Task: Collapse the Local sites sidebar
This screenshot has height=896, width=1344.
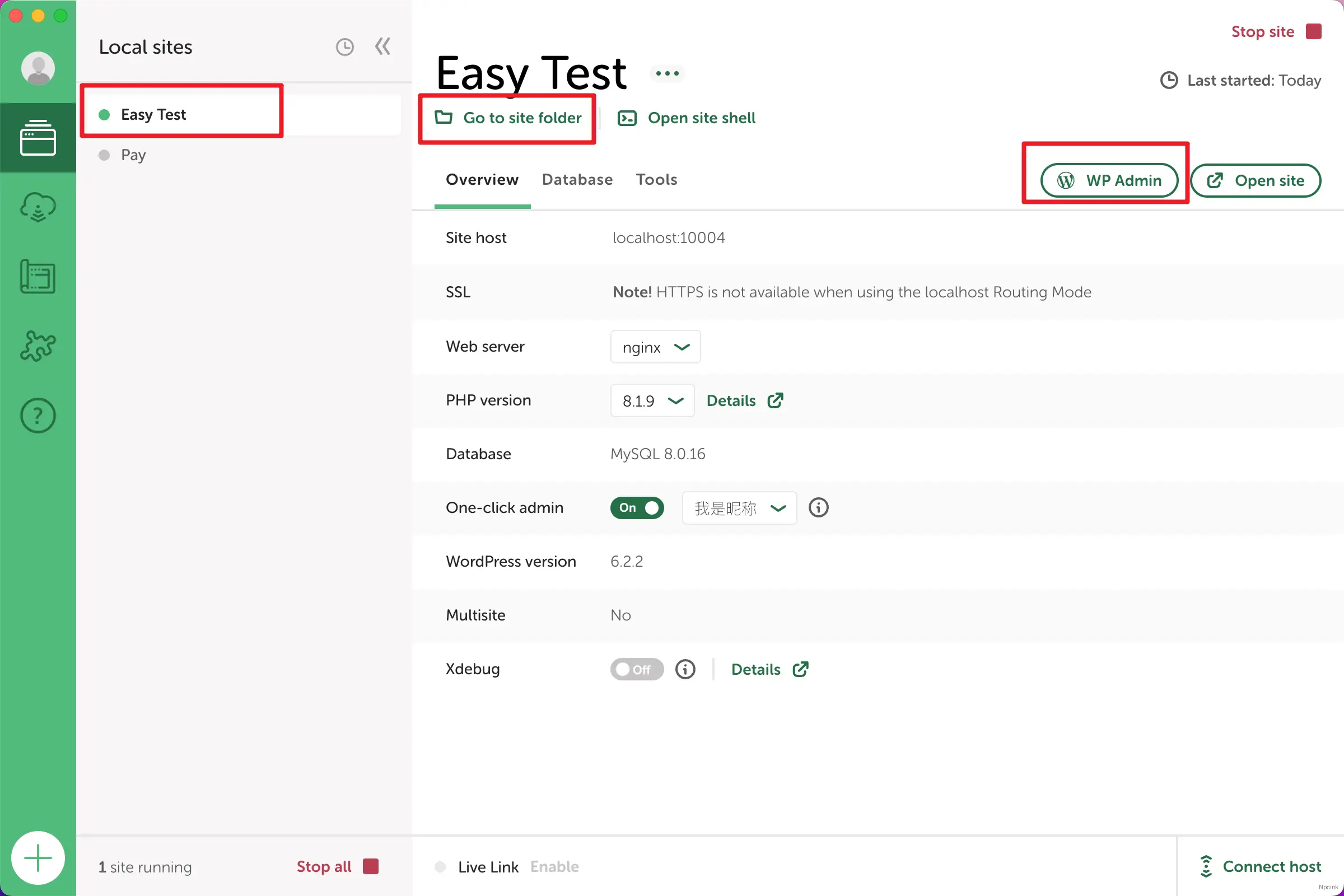Action: pos(382,46)
